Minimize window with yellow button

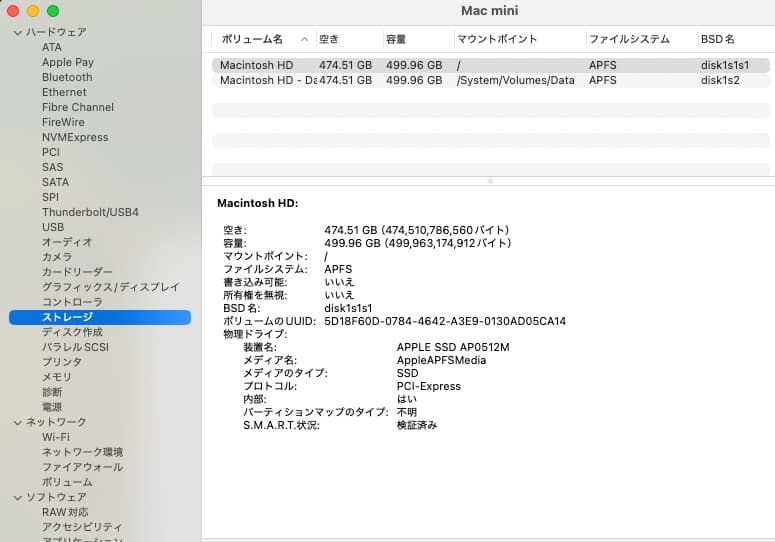pyautogui.click(x=33, y=11)
